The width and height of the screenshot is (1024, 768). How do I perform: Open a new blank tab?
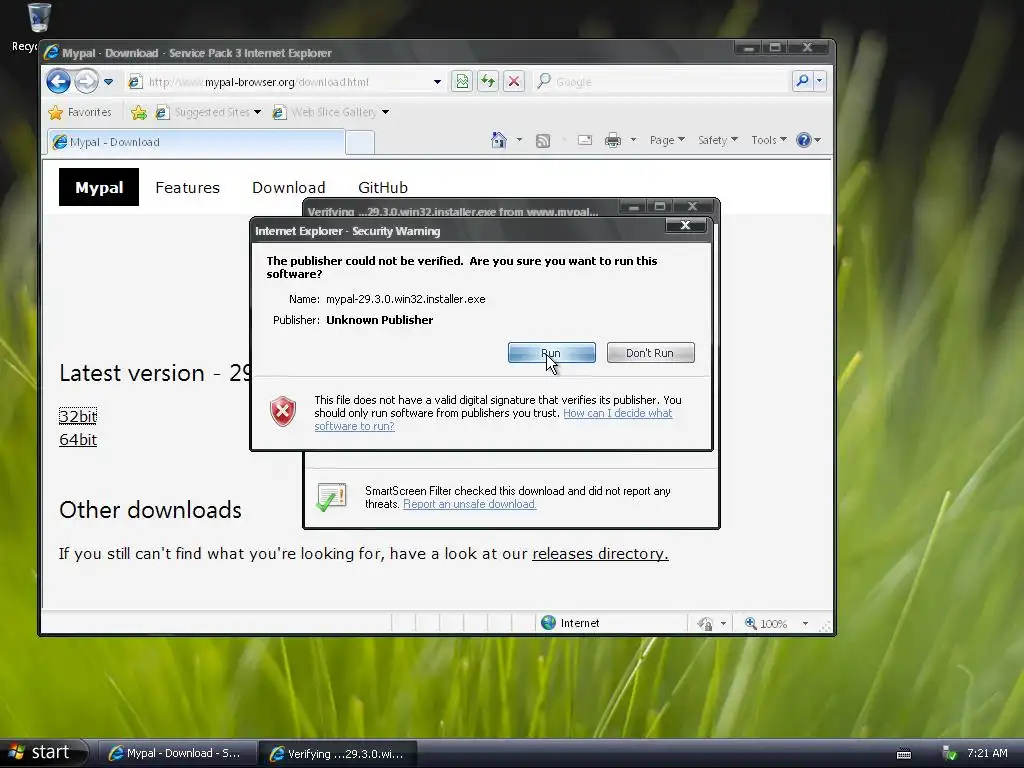pyautogui.click(x=360, y=142)
